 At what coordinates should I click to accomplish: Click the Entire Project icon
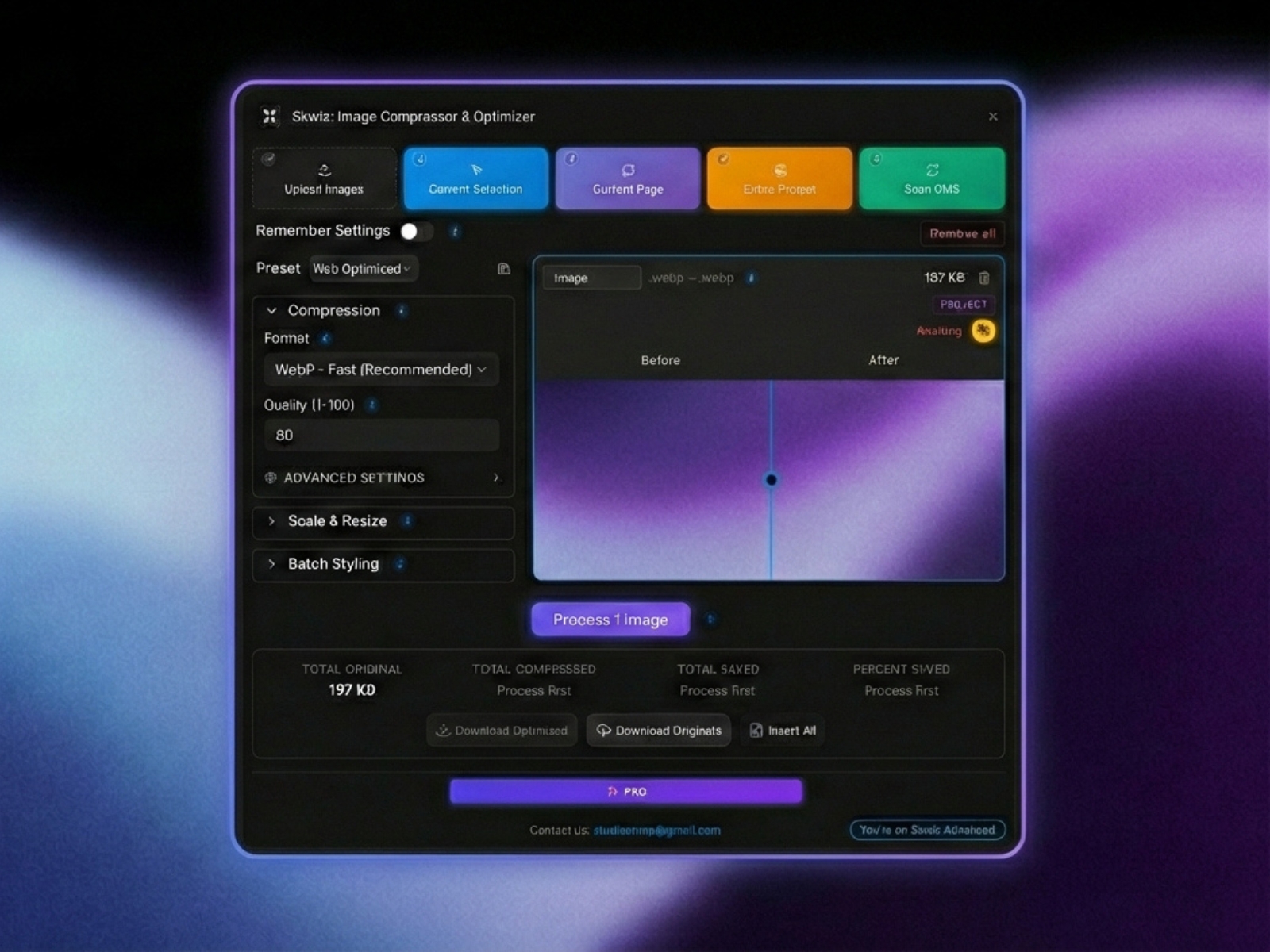(779, 171)
